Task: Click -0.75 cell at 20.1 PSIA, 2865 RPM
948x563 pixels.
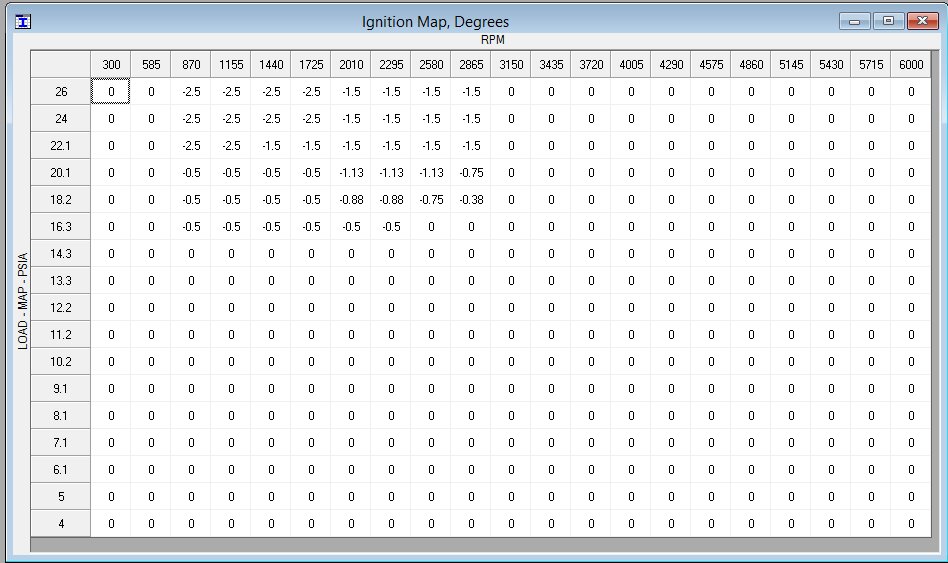Action: pyautogui.click(x=471, y=173)
